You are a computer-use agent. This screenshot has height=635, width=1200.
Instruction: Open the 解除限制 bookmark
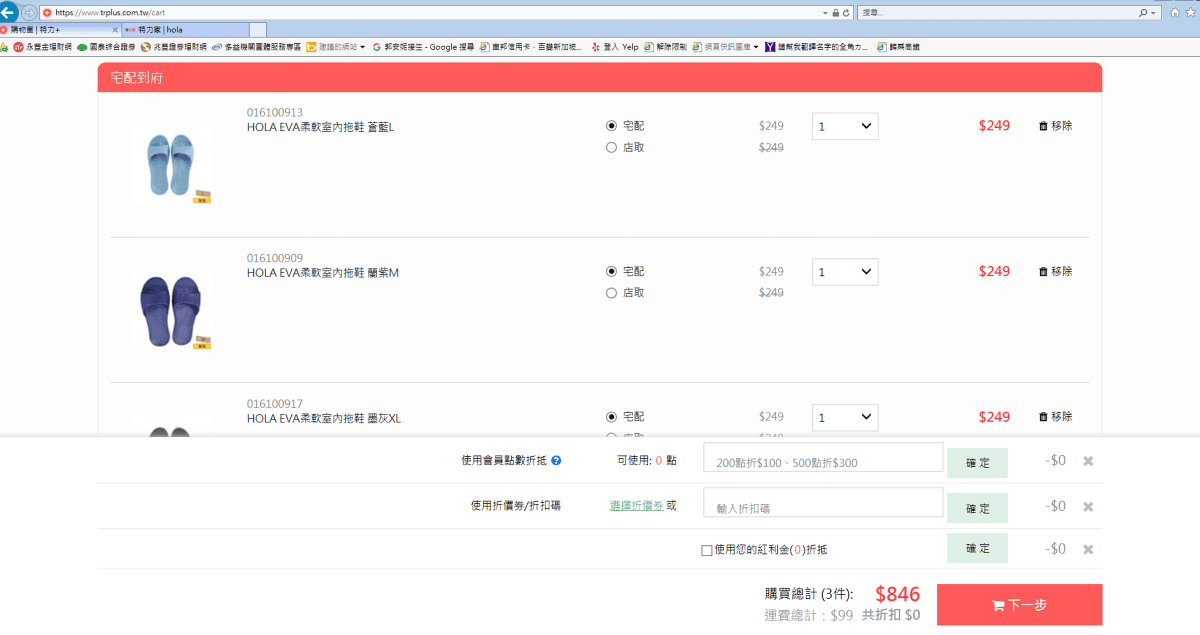[x=665, y=47]
